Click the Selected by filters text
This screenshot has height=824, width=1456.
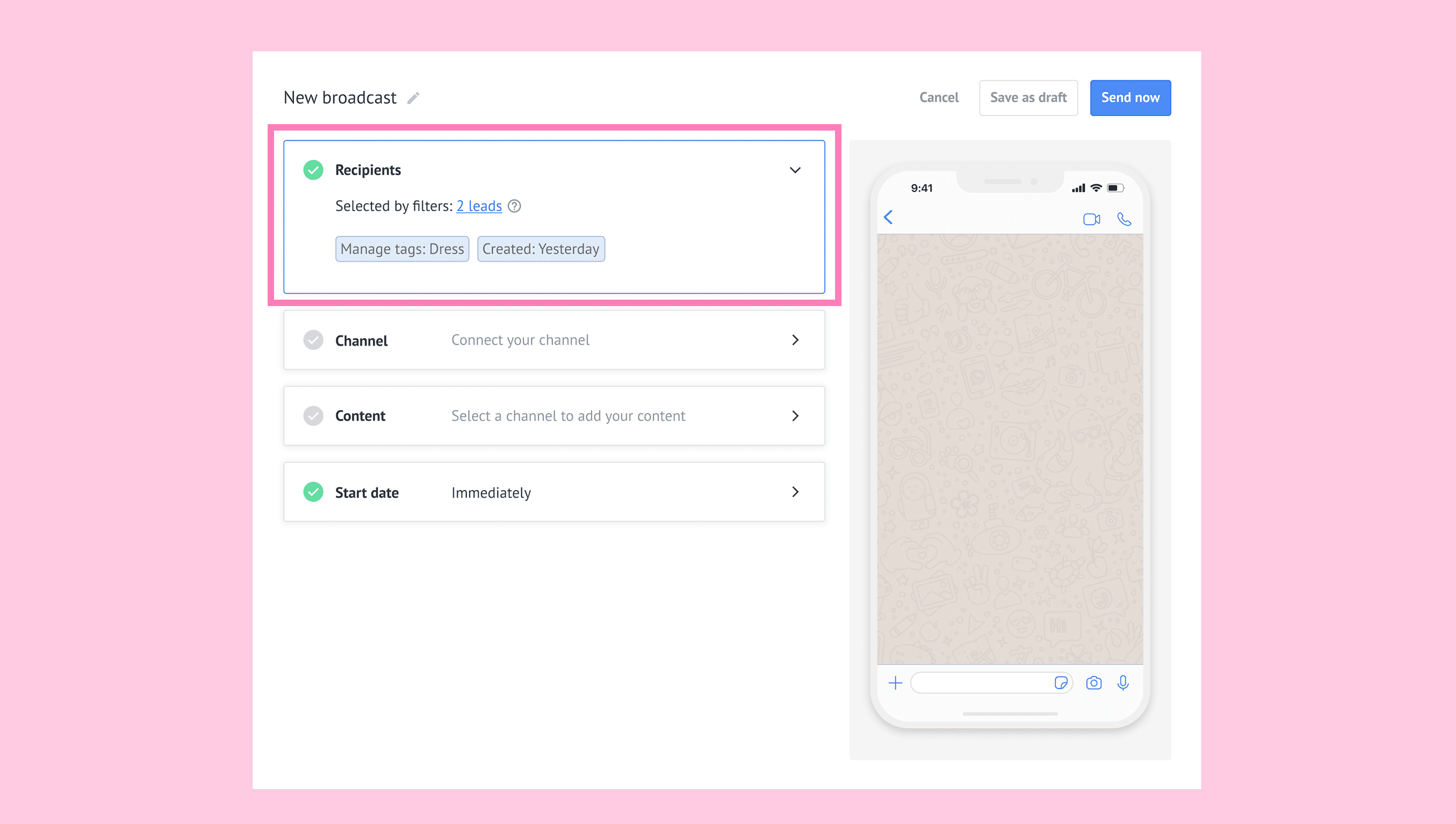pos(394,206)
